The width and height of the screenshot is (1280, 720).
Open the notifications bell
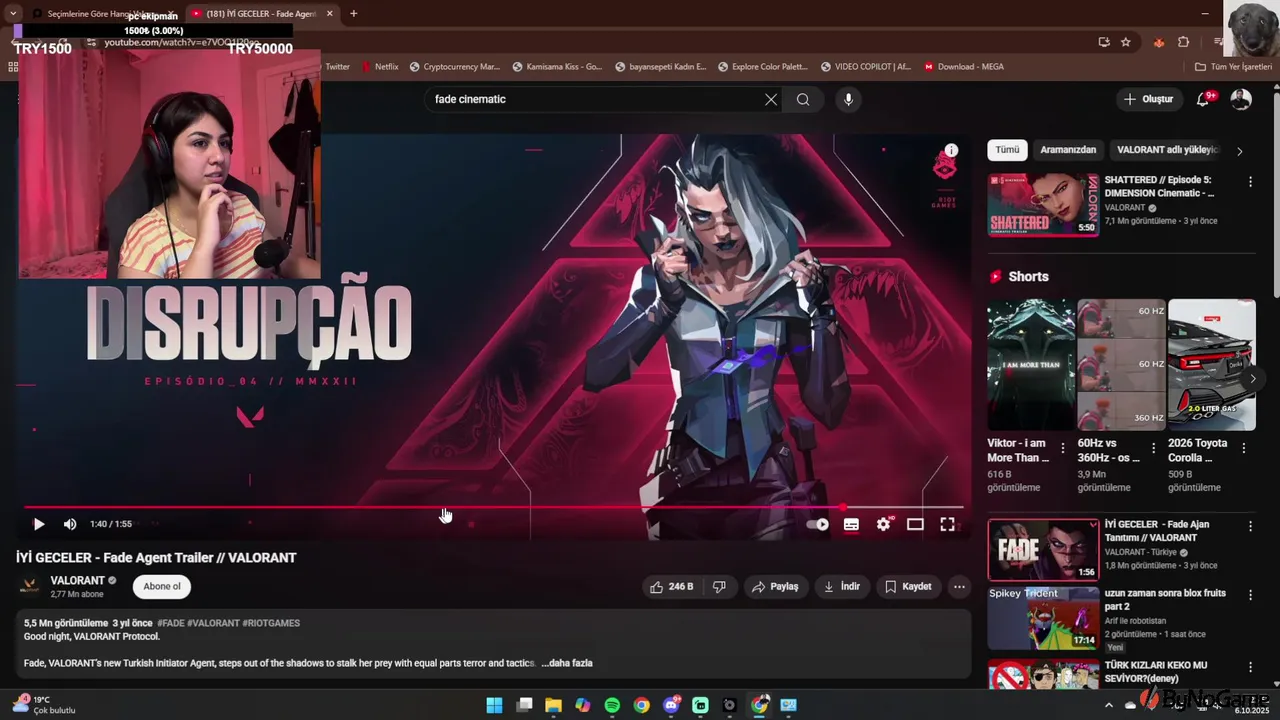[1204, 99]
